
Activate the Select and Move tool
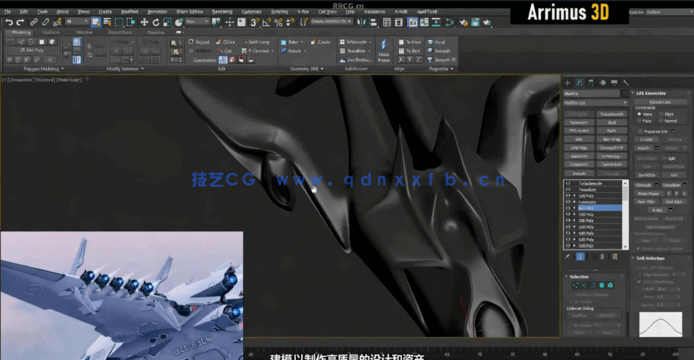point(144,22)
